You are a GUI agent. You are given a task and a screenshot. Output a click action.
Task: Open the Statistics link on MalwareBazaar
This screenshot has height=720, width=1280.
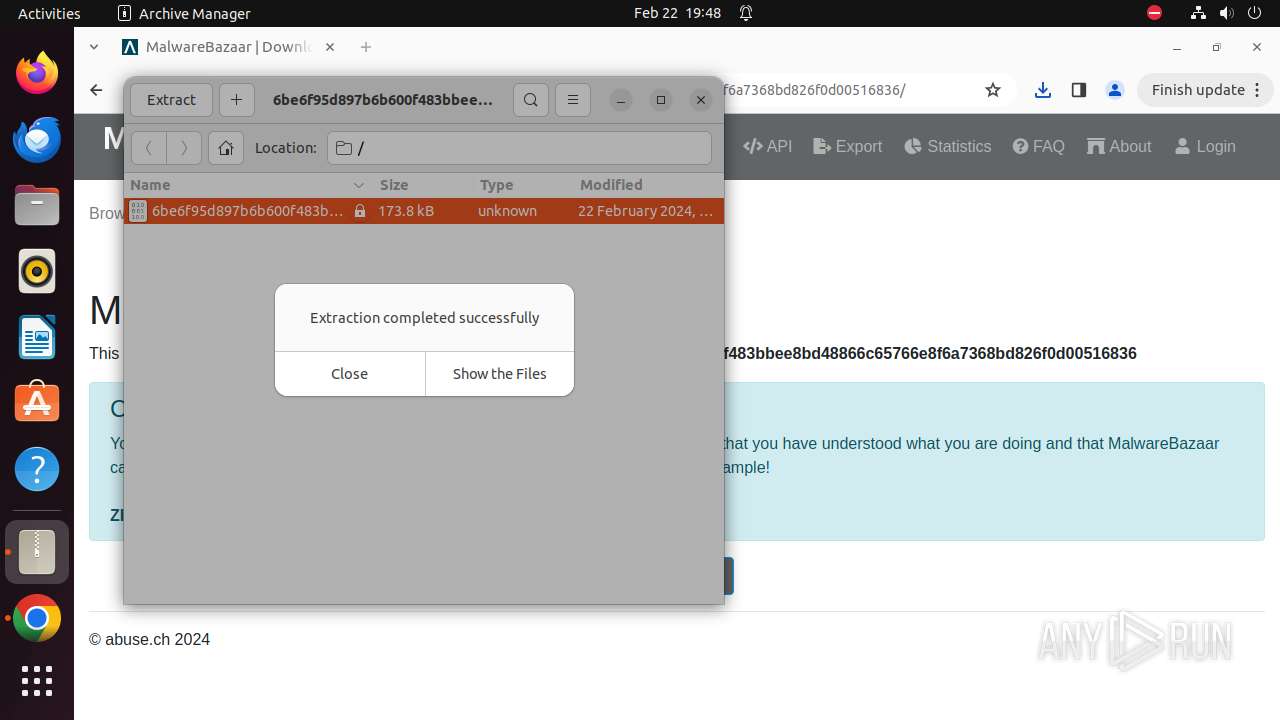pyautogui.click(x=948, y=146)
